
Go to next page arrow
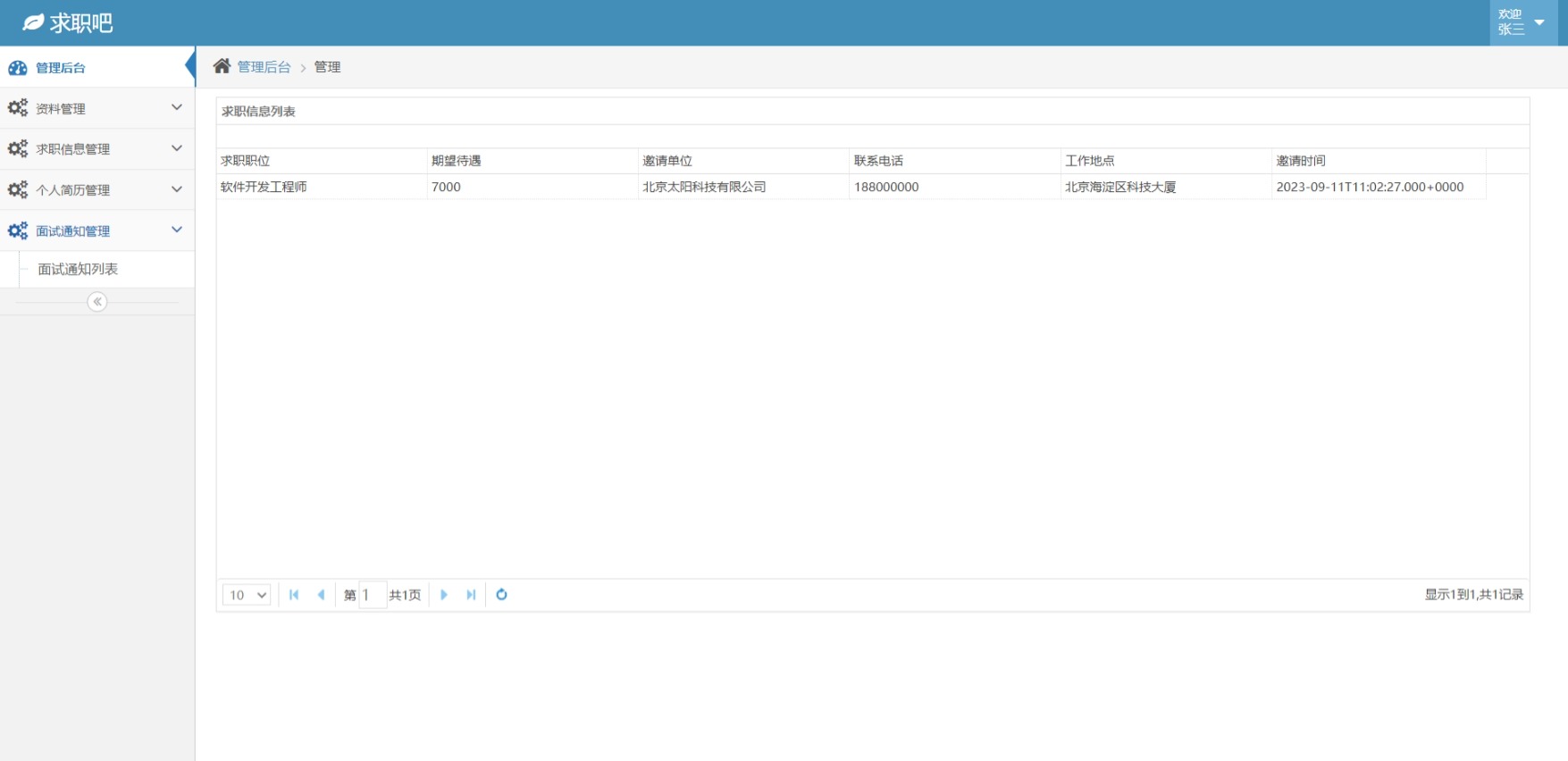coord(444,595)
